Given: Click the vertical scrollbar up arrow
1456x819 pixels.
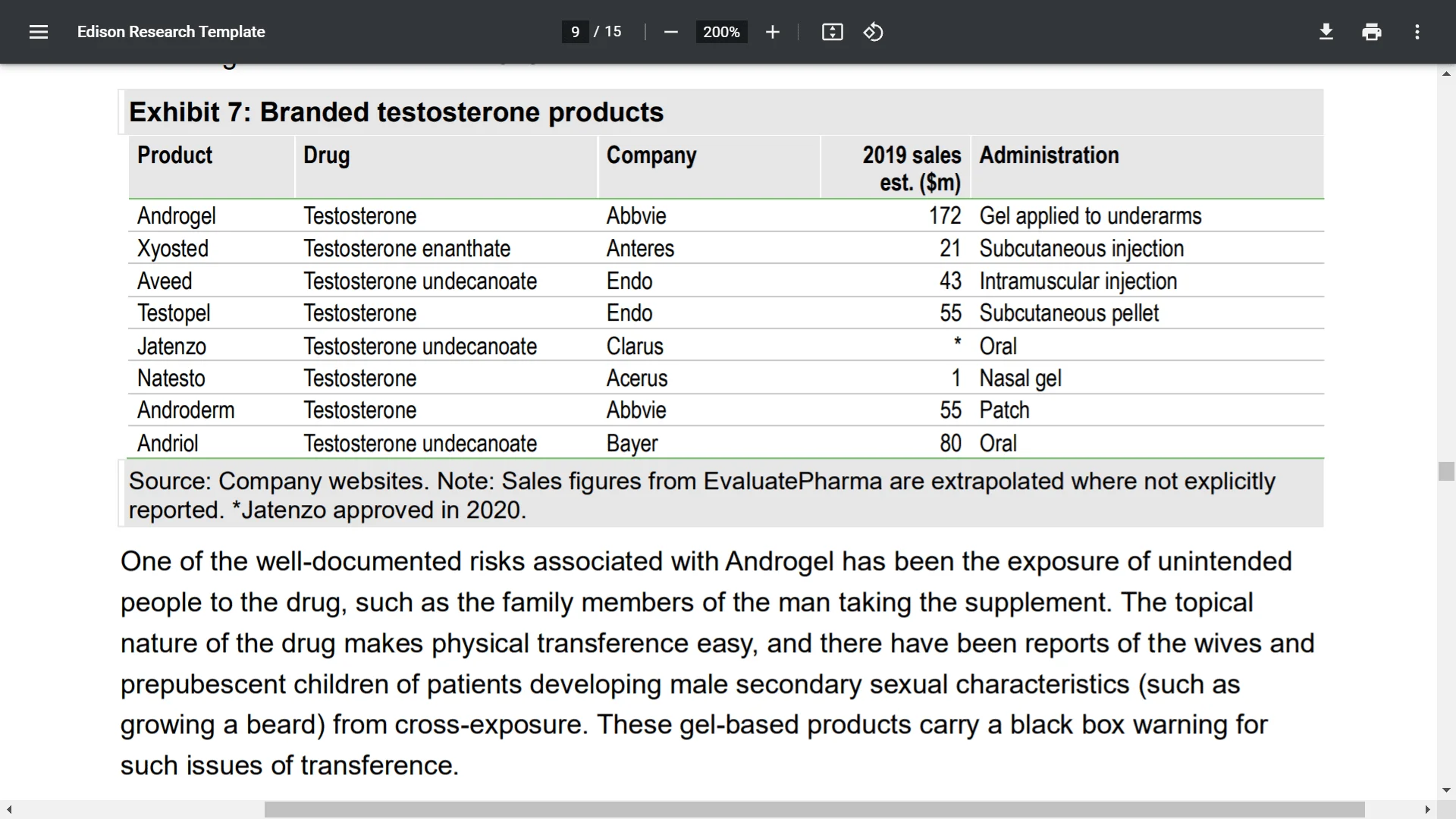Looking at the screenshot, I should click(x=1446, y=74).
